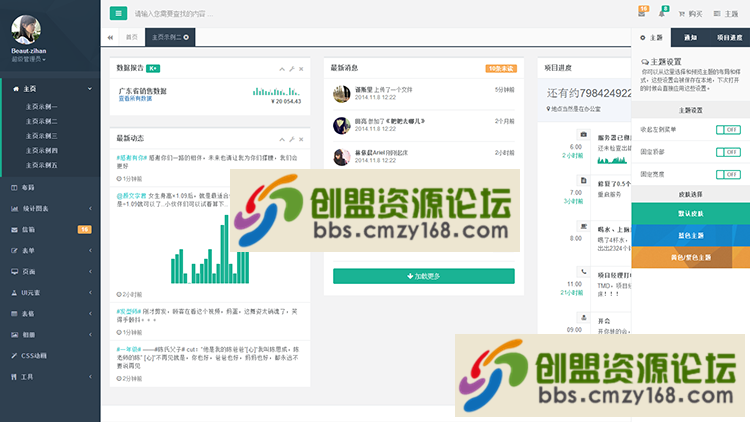Click the 表格 table icon in the sidebar

14,314
